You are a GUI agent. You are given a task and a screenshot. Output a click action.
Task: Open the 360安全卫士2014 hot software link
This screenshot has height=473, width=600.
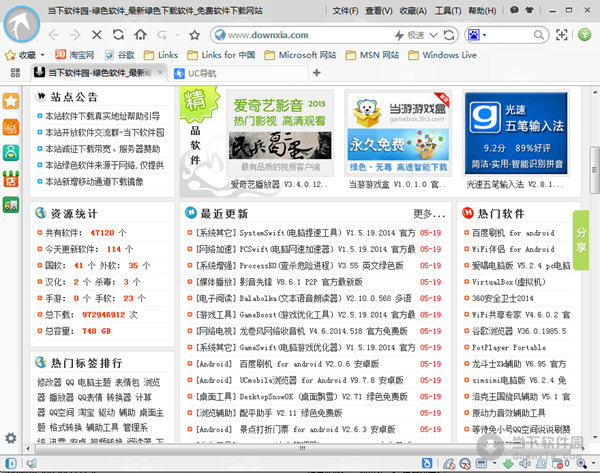pos(502,298)
